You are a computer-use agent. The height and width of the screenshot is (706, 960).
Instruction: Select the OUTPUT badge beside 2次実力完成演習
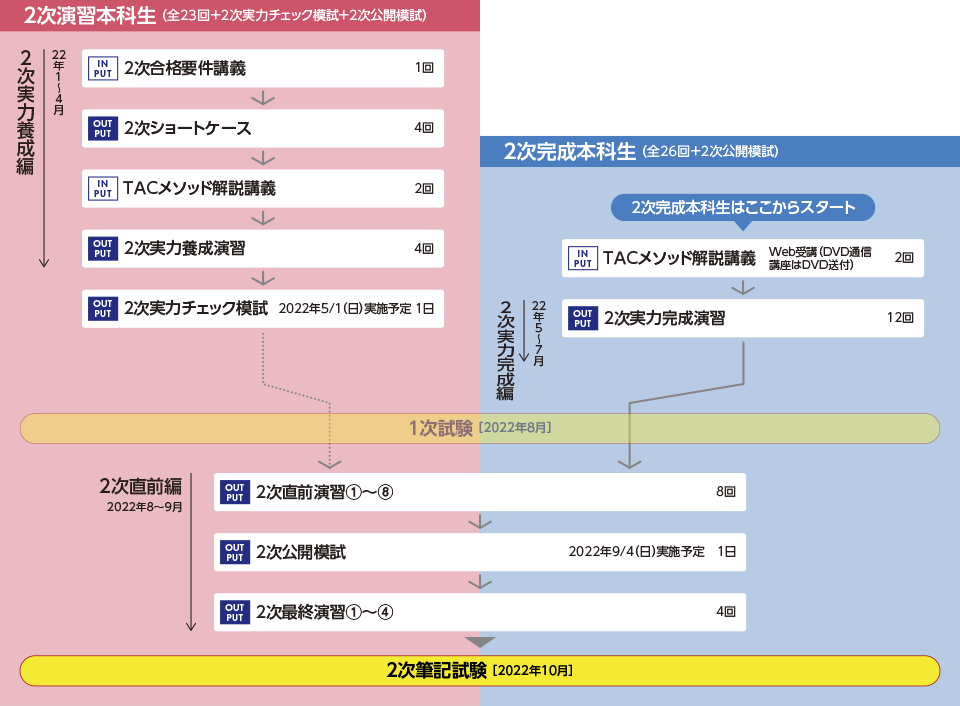coord(582,318)
